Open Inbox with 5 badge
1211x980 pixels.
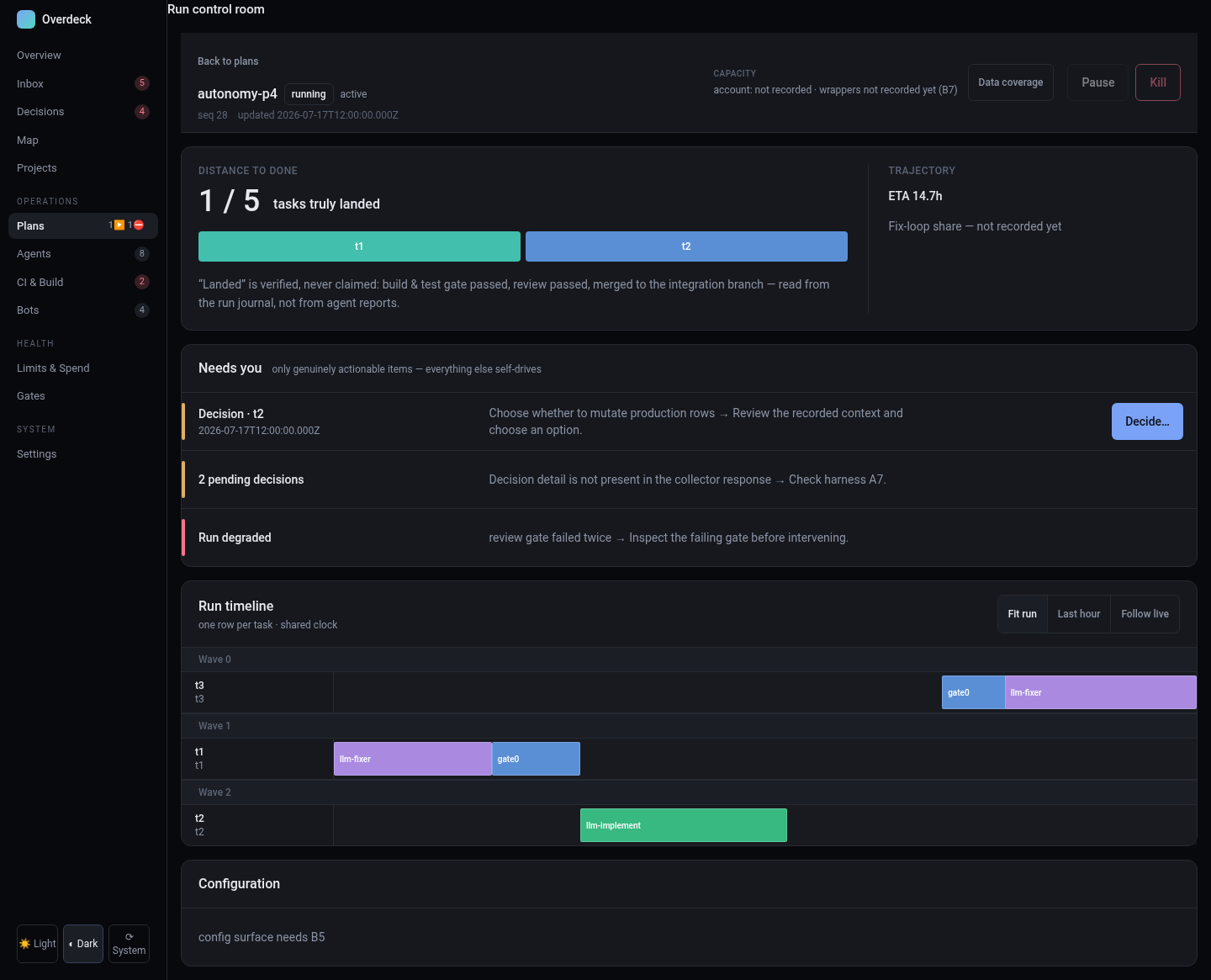(x=83, y=83)
